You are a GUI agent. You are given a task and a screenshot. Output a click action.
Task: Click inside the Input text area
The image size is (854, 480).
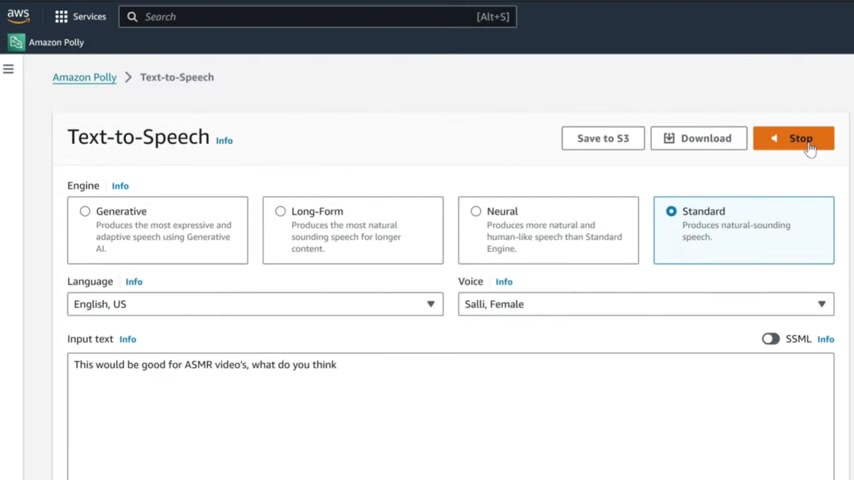pyautogui.click(x=450, y=417)
